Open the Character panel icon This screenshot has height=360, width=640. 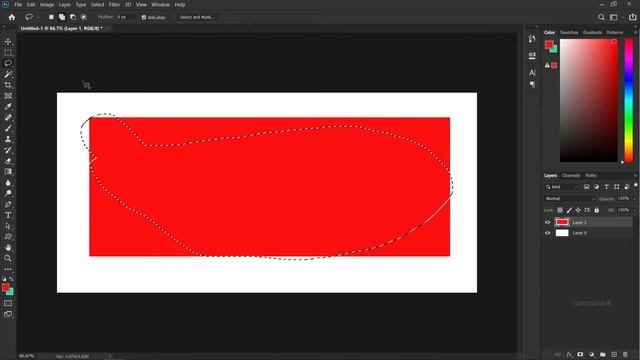[532, 73]
